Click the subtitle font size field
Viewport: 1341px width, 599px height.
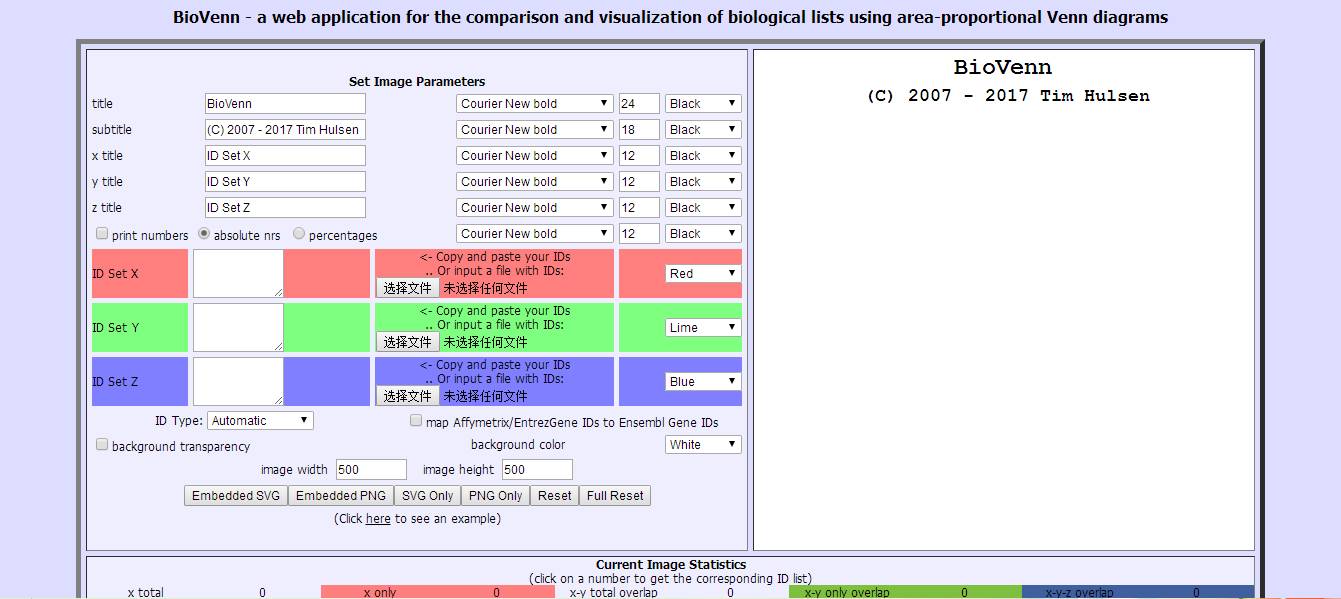pyautogui.click(x=639, y=129)
